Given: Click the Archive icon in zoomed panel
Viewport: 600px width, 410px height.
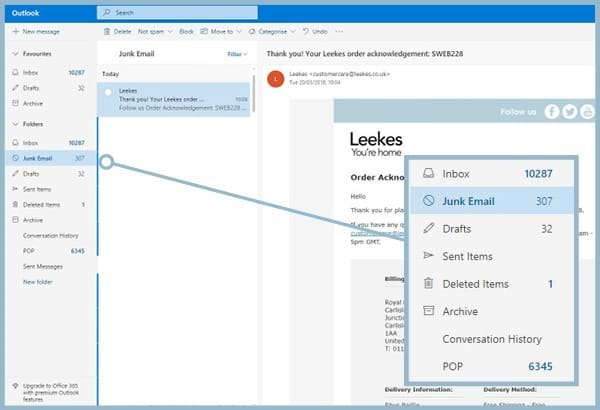Looking at the screenshot, I should (x=429, y=310).
